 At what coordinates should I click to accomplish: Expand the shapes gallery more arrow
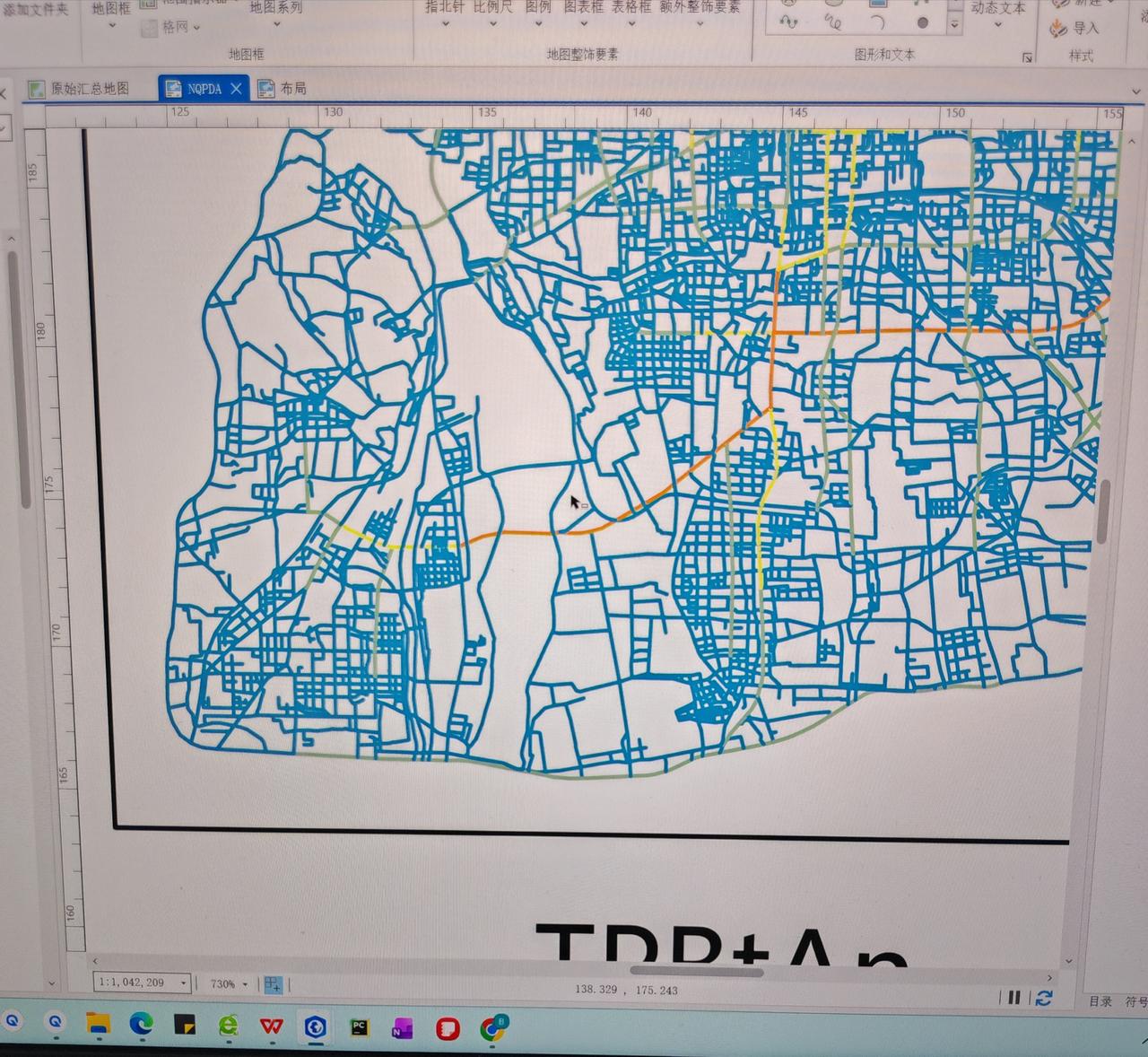point(955,25)
